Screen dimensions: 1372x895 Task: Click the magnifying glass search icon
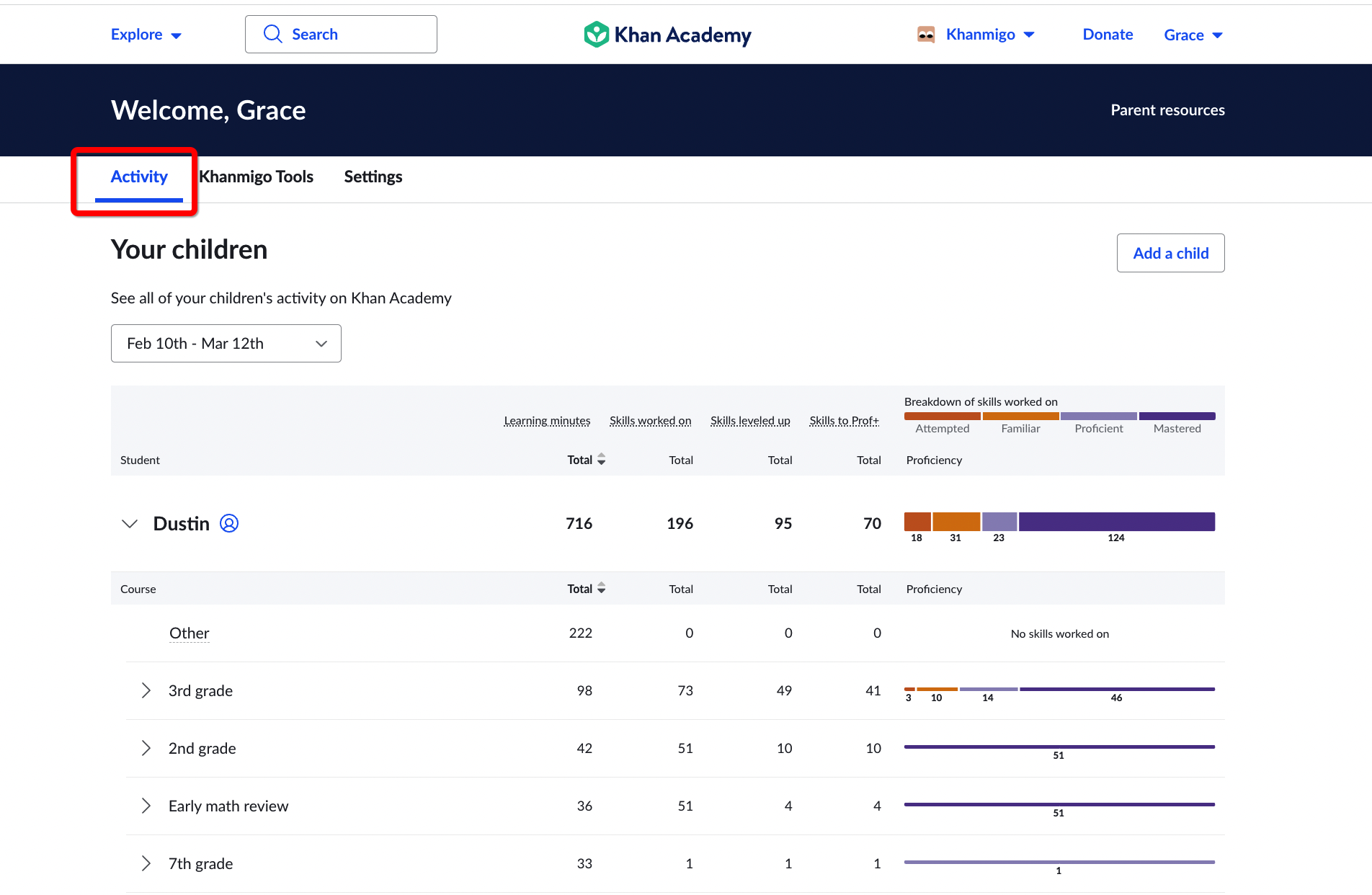pyautogui.click(x=273, y=34)
